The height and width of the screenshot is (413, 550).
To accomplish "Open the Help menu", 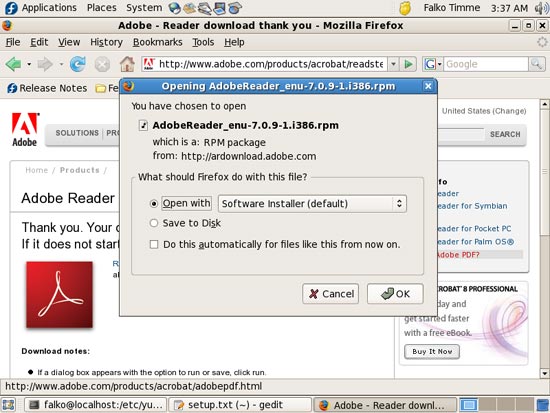I will click(x=234, y=42).
